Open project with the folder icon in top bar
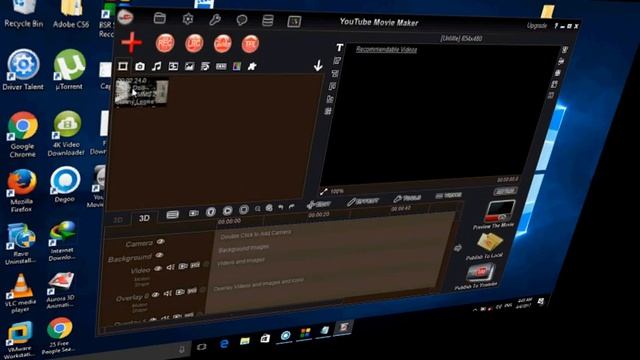 coord(160,18)
